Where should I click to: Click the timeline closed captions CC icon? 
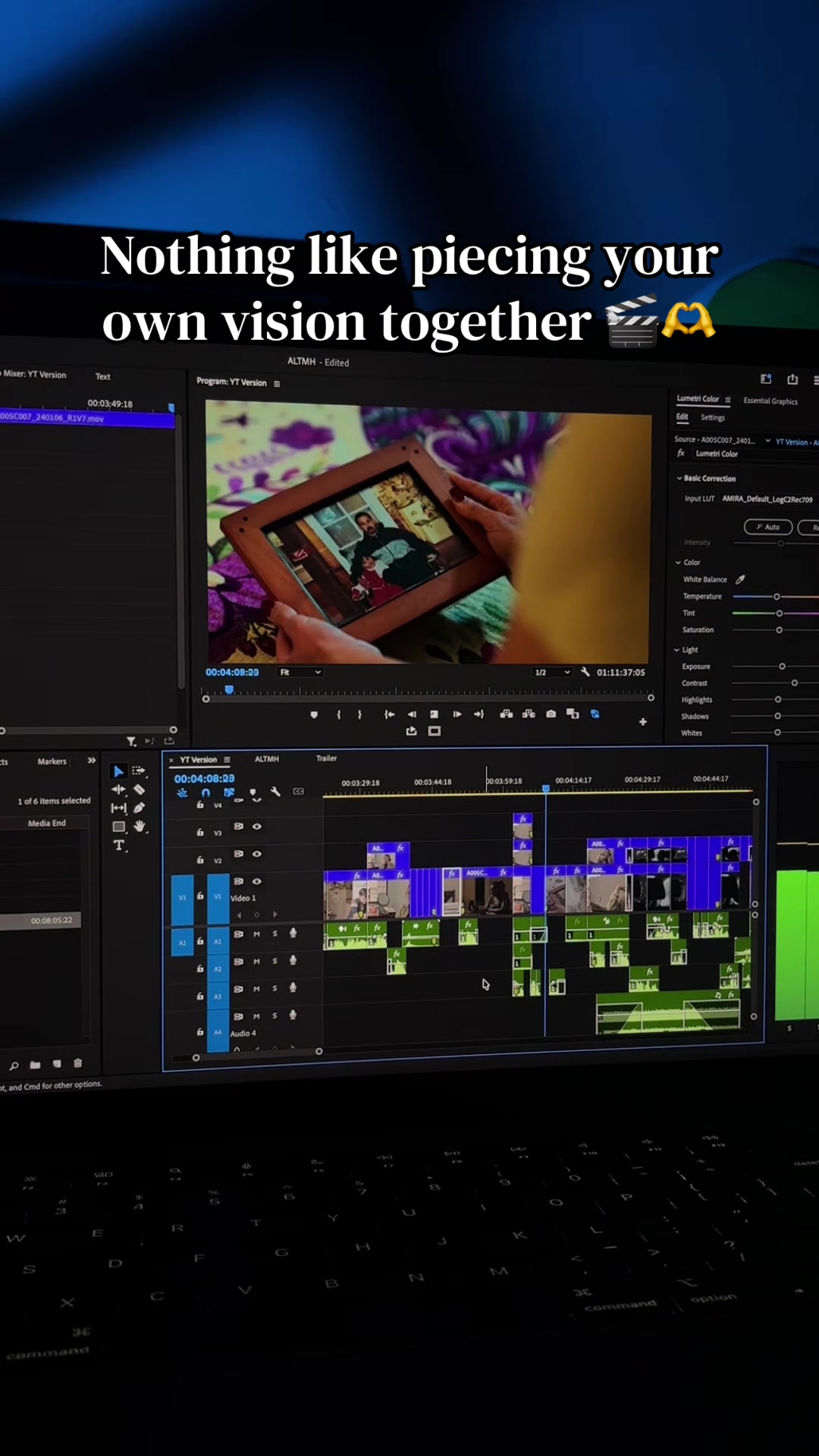click(299, 791)
